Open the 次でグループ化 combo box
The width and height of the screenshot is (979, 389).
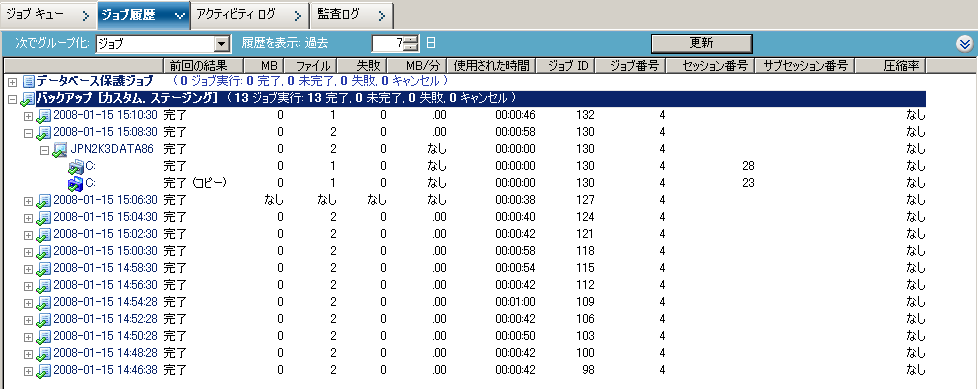click(x=164, y=44)
